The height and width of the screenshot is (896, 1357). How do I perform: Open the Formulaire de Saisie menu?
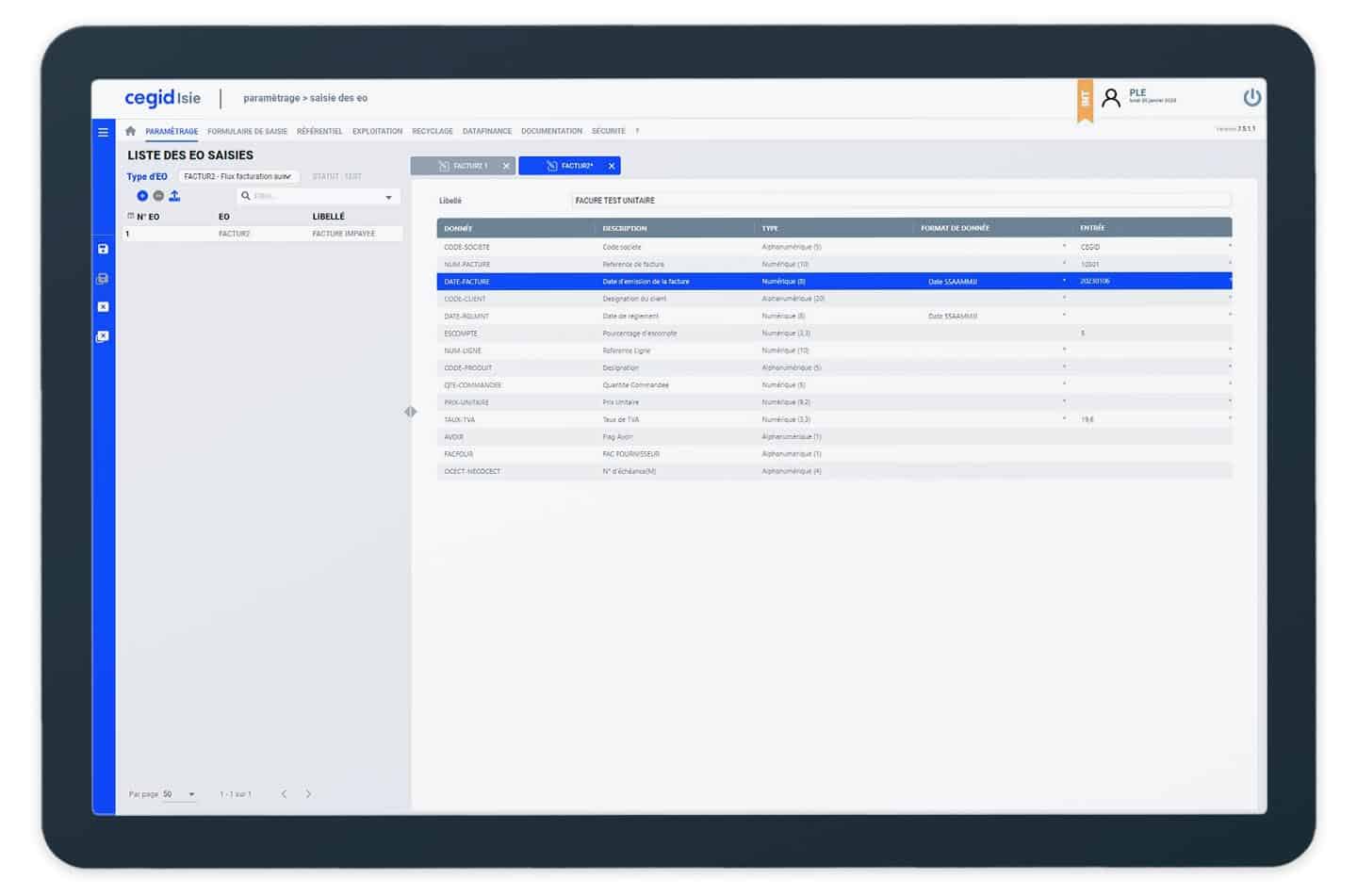tap(247, 131)
